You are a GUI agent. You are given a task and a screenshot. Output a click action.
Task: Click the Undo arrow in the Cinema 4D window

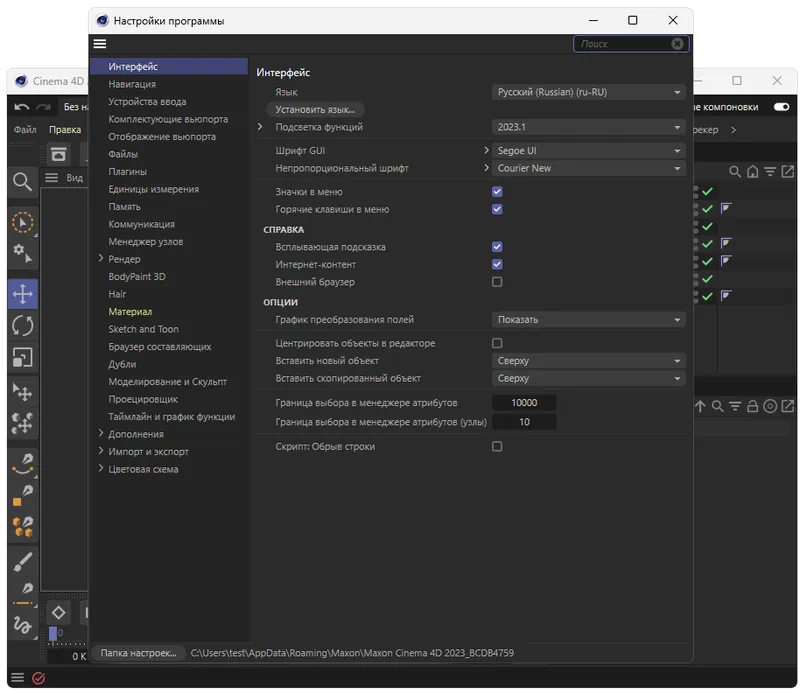22,107
